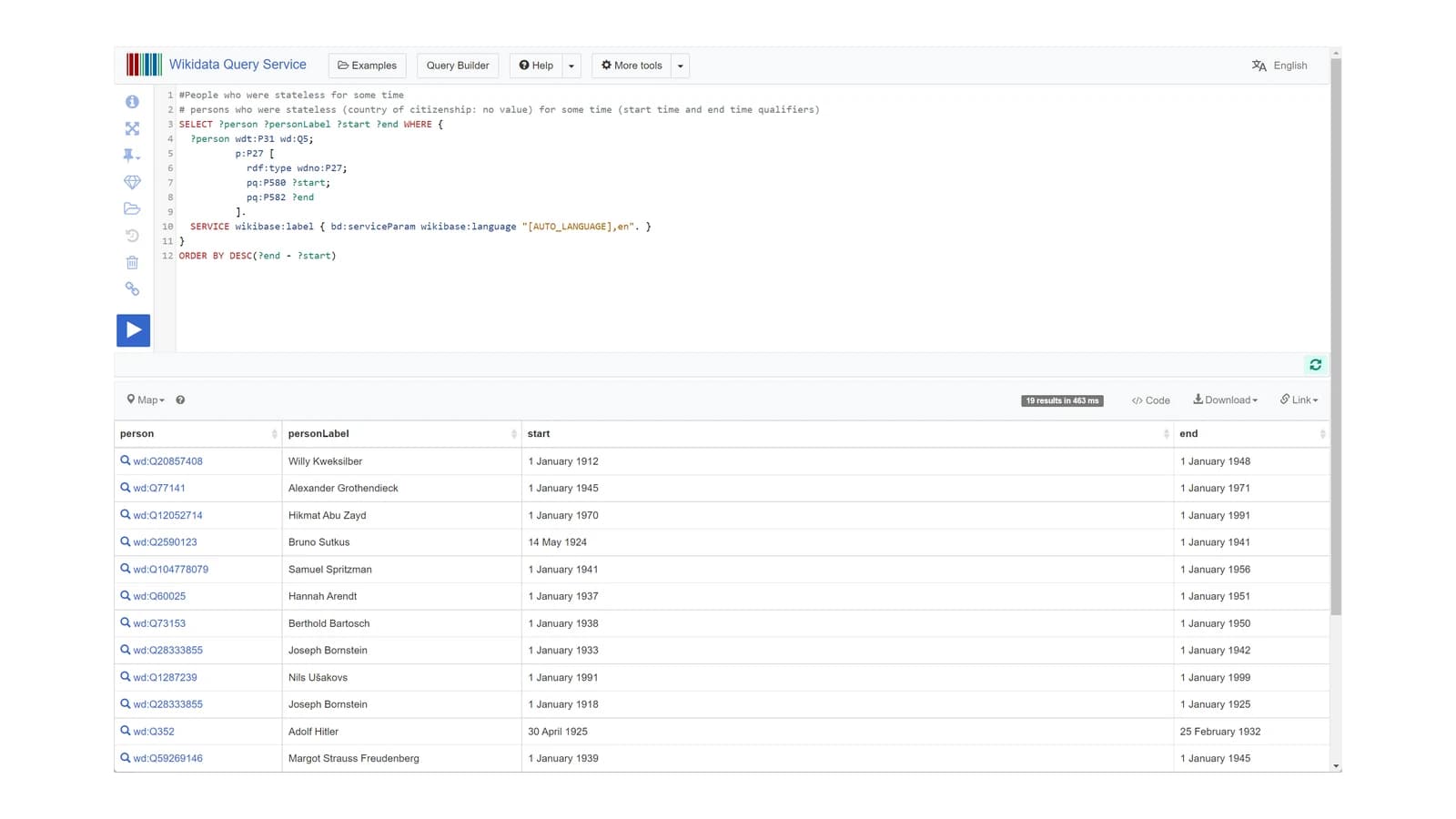Clear query with trash icon
Image resolution: width=1456 pixels, height=819 pixels.
(132, 262)
